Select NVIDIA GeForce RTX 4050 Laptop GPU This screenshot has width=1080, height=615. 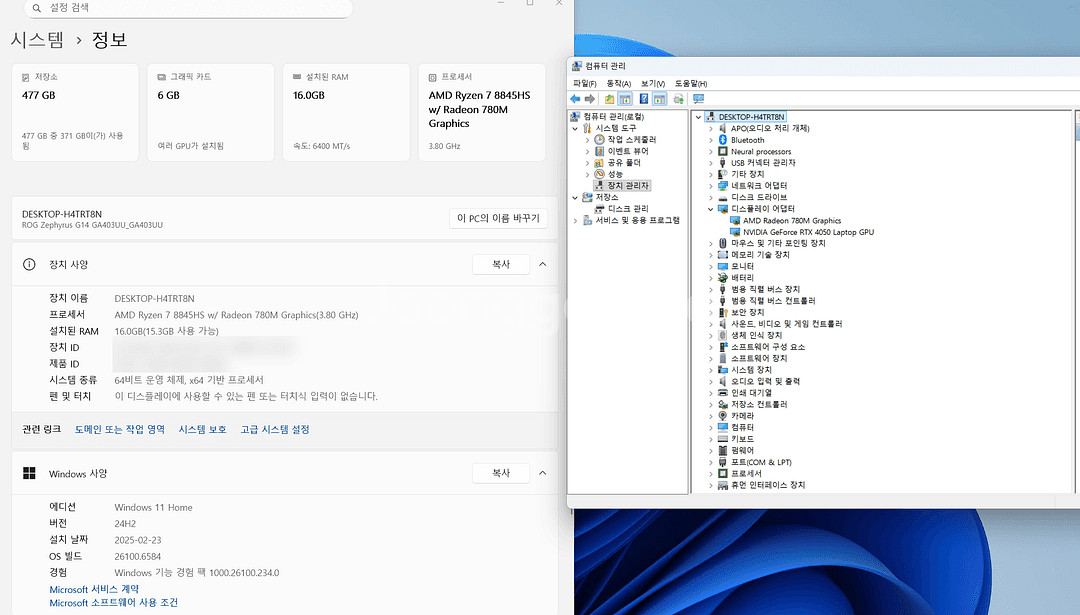tap(808, 232)
